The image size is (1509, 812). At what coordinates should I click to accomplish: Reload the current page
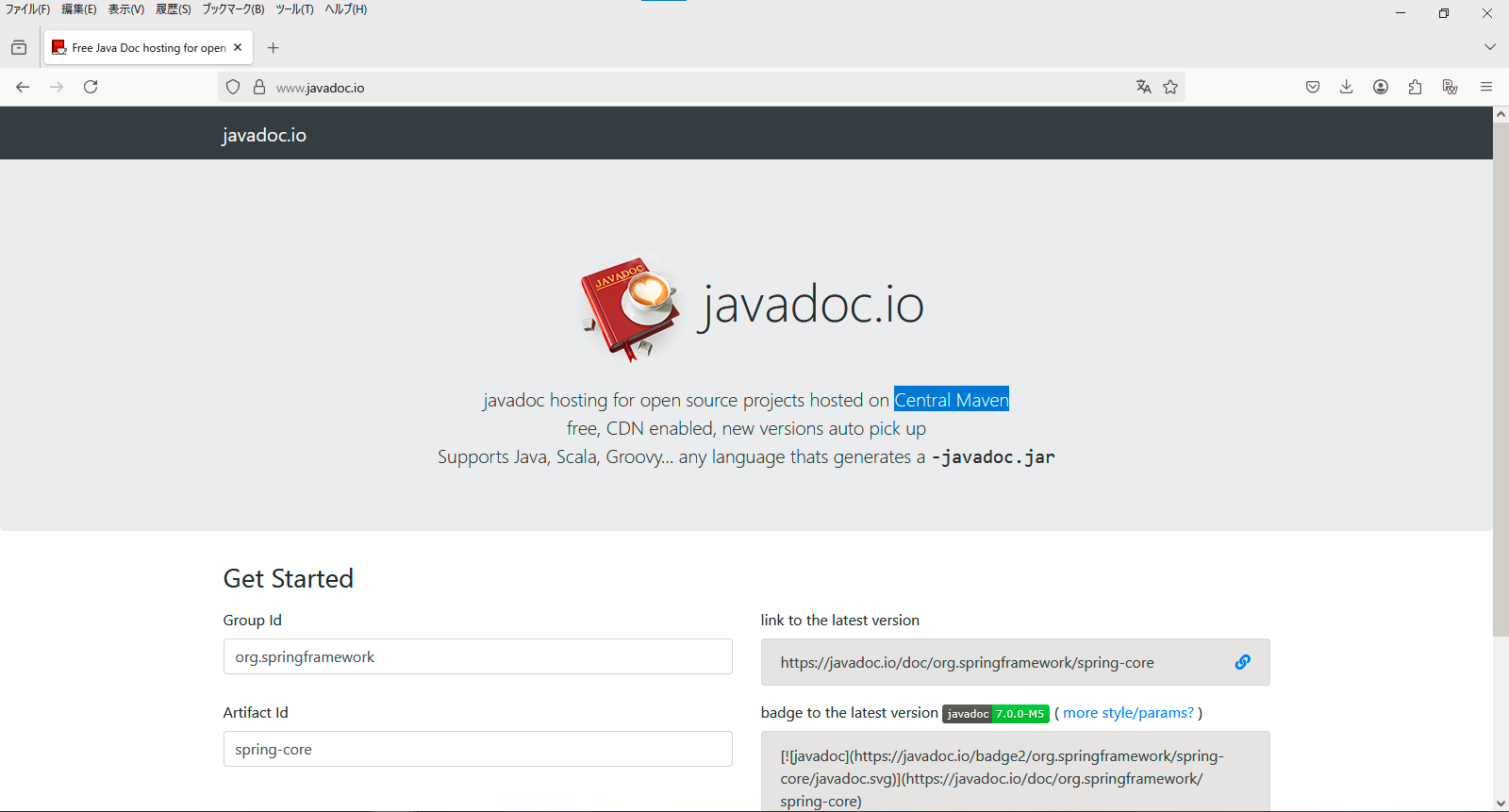[91, 87]
